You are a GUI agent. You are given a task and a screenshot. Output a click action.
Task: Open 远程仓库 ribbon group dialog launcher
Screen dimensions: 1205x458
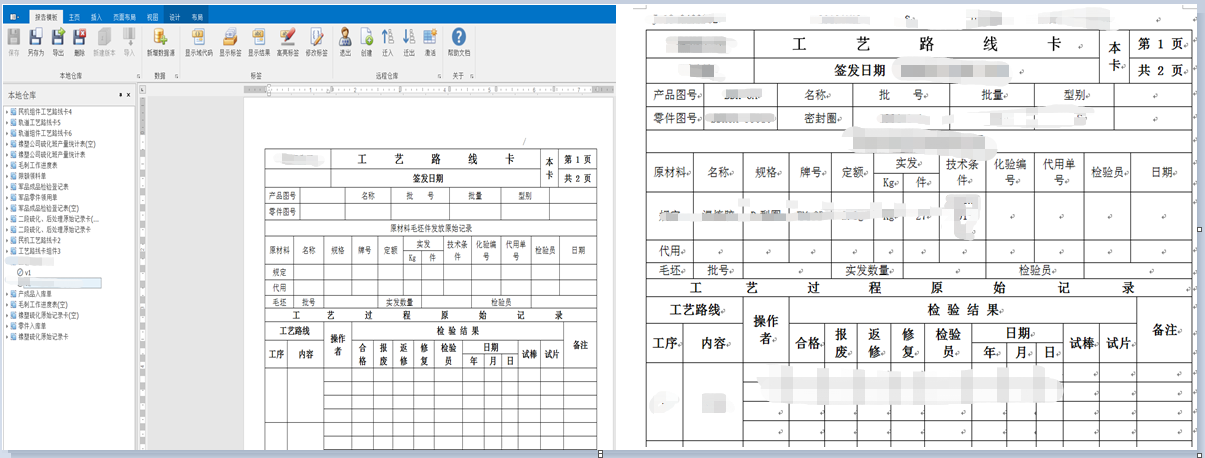(440, 76)
